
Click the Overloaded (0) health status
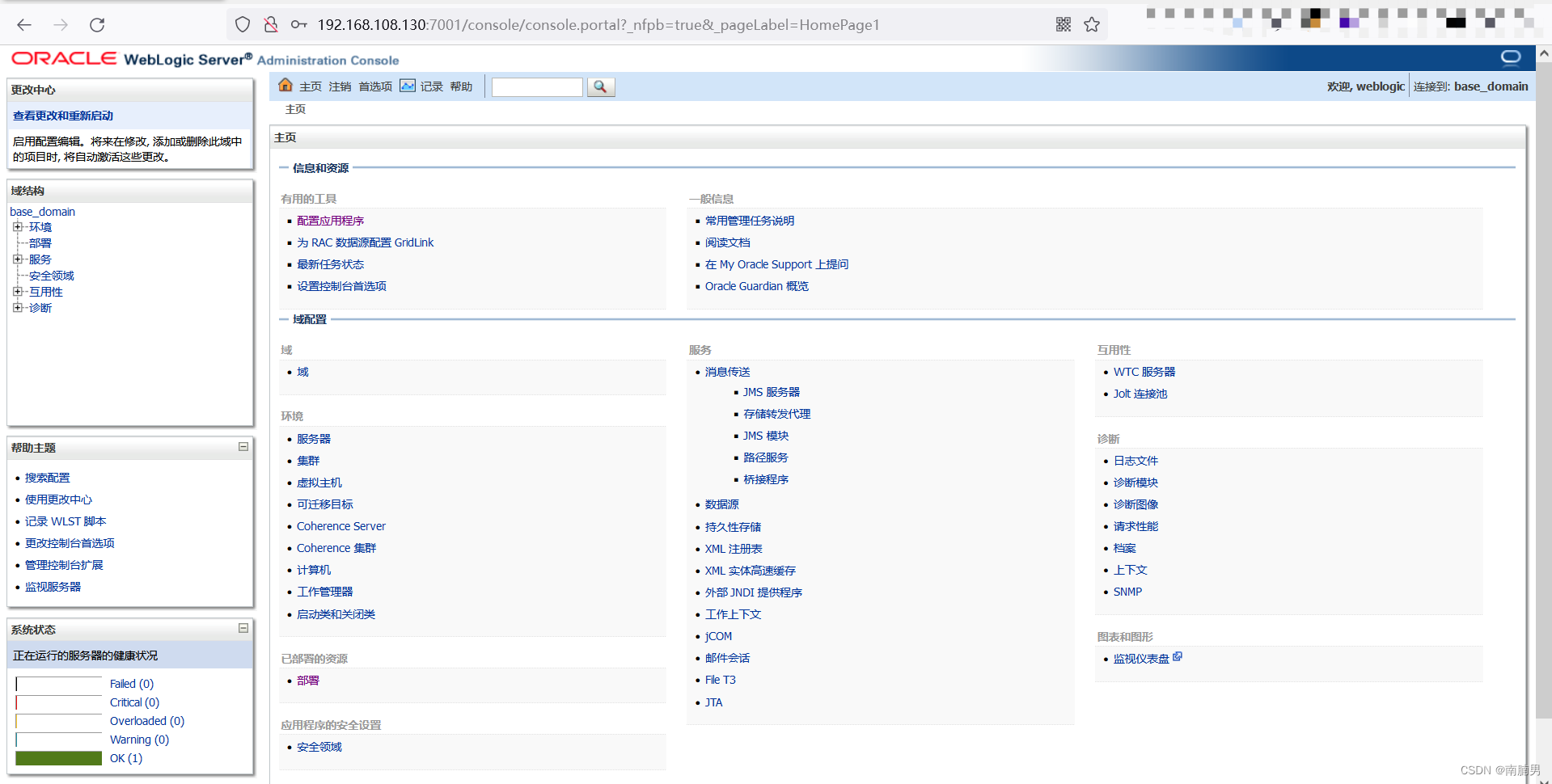(x=147, y=721)
